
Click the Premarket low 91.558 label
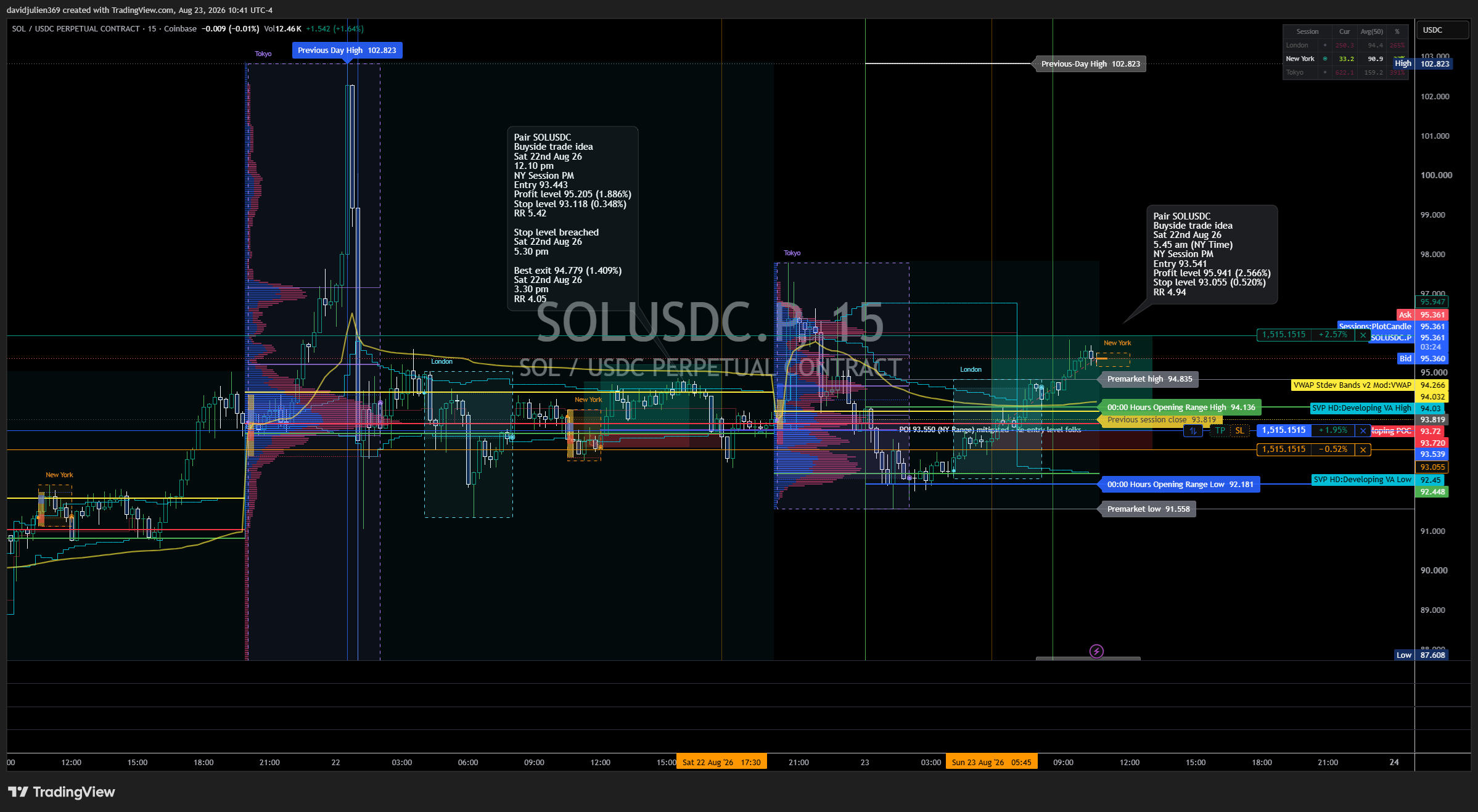1148,509
